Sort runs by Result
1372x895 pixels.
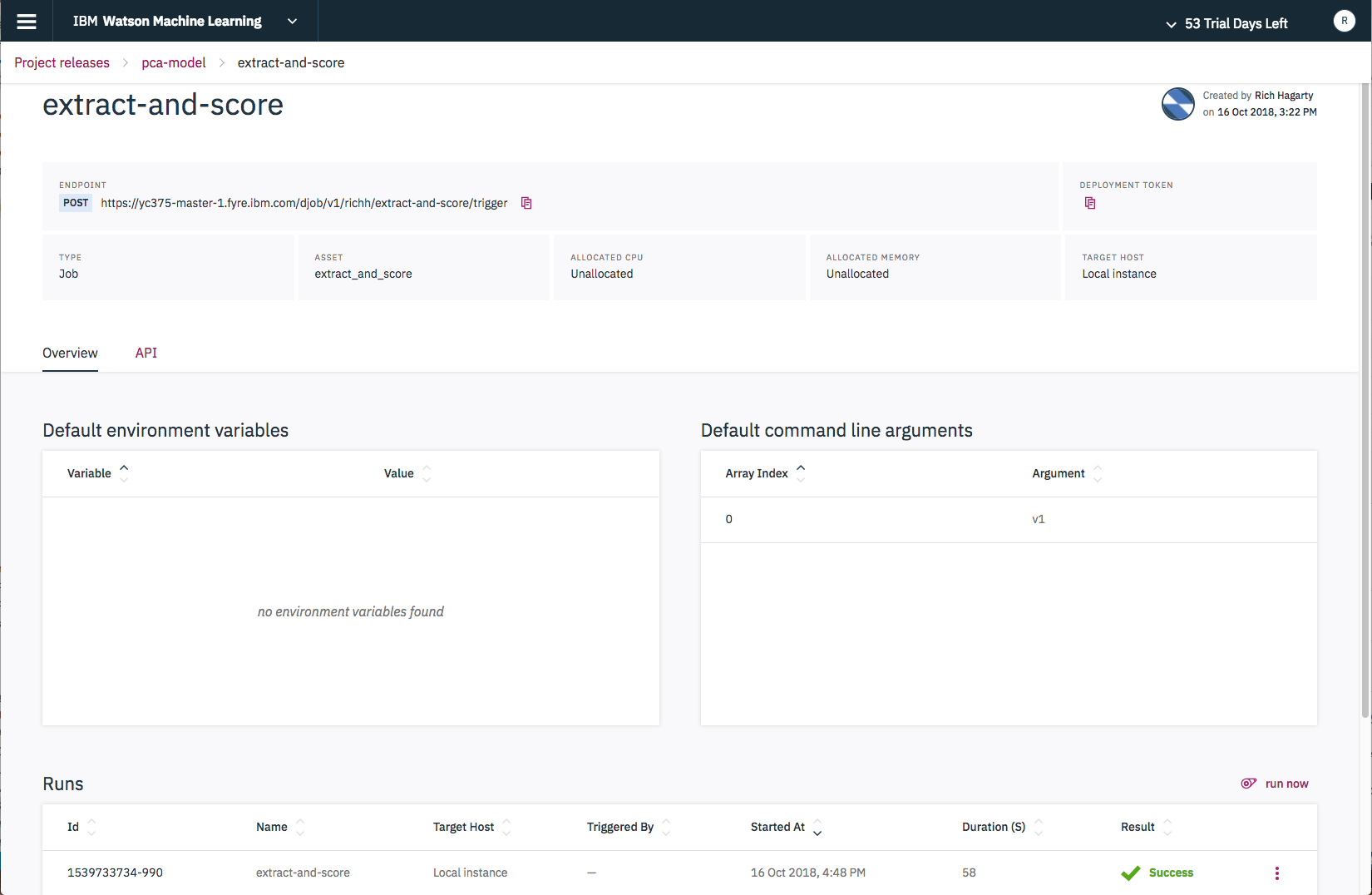point(1167,827)
